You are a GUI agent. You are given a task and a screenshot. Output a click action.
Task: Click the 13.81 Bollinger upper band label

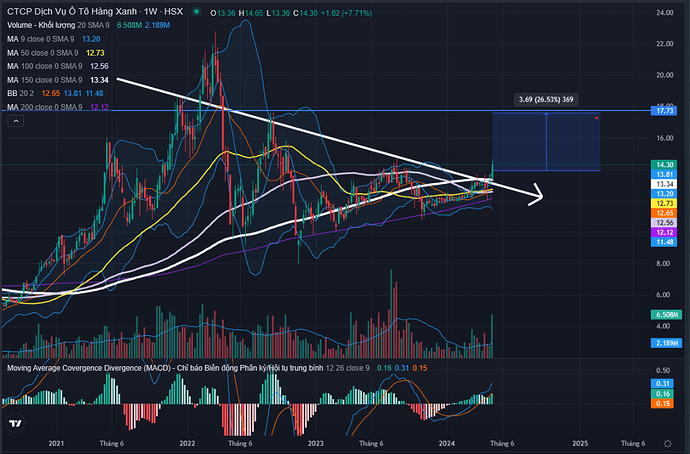coord(664,174)
